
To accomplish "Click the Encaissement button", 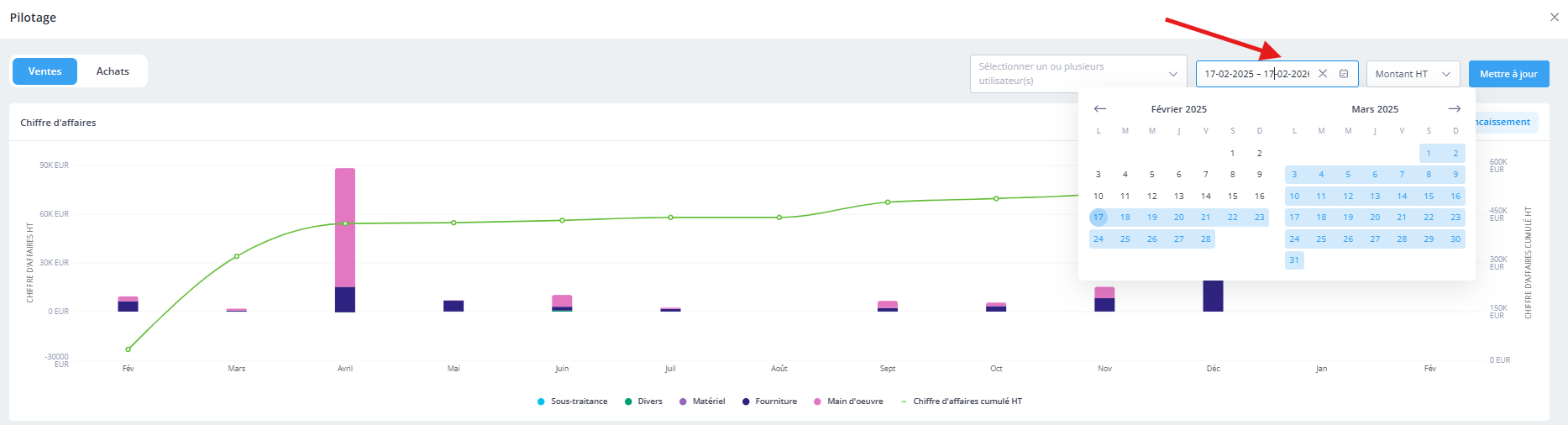I will (x=1507, y=123).
